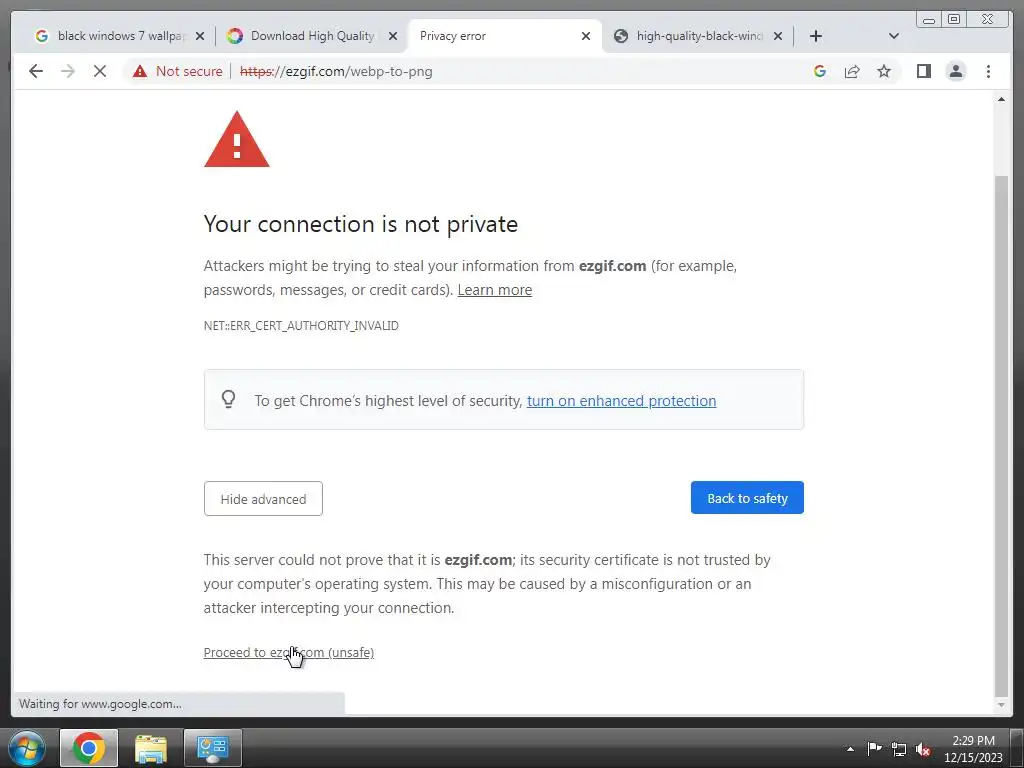The image size is (1024, 768).
Task: Click the network tray icon
Action: [x=899, y=750]
